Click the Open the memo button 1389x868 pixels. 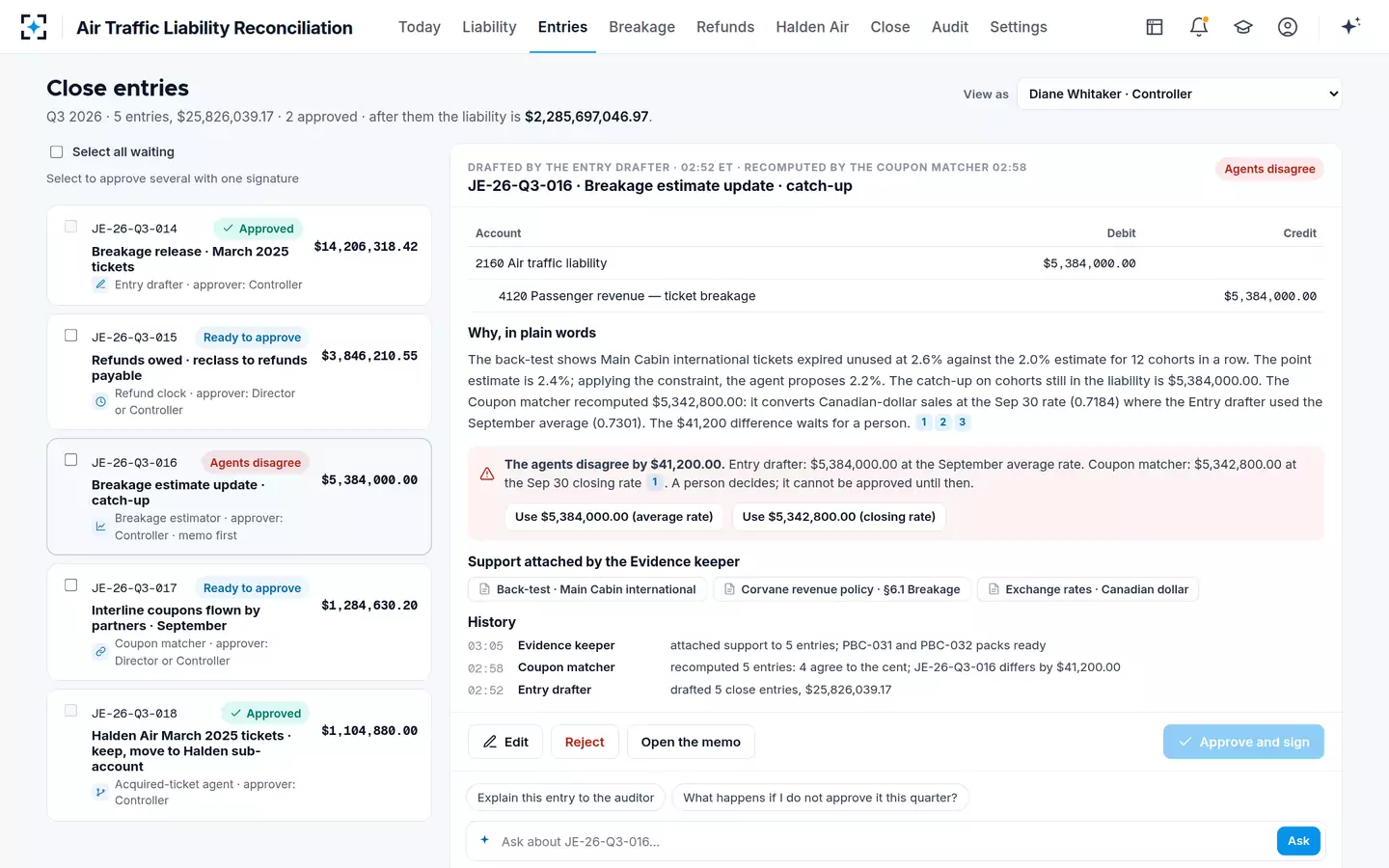[691, 742]
